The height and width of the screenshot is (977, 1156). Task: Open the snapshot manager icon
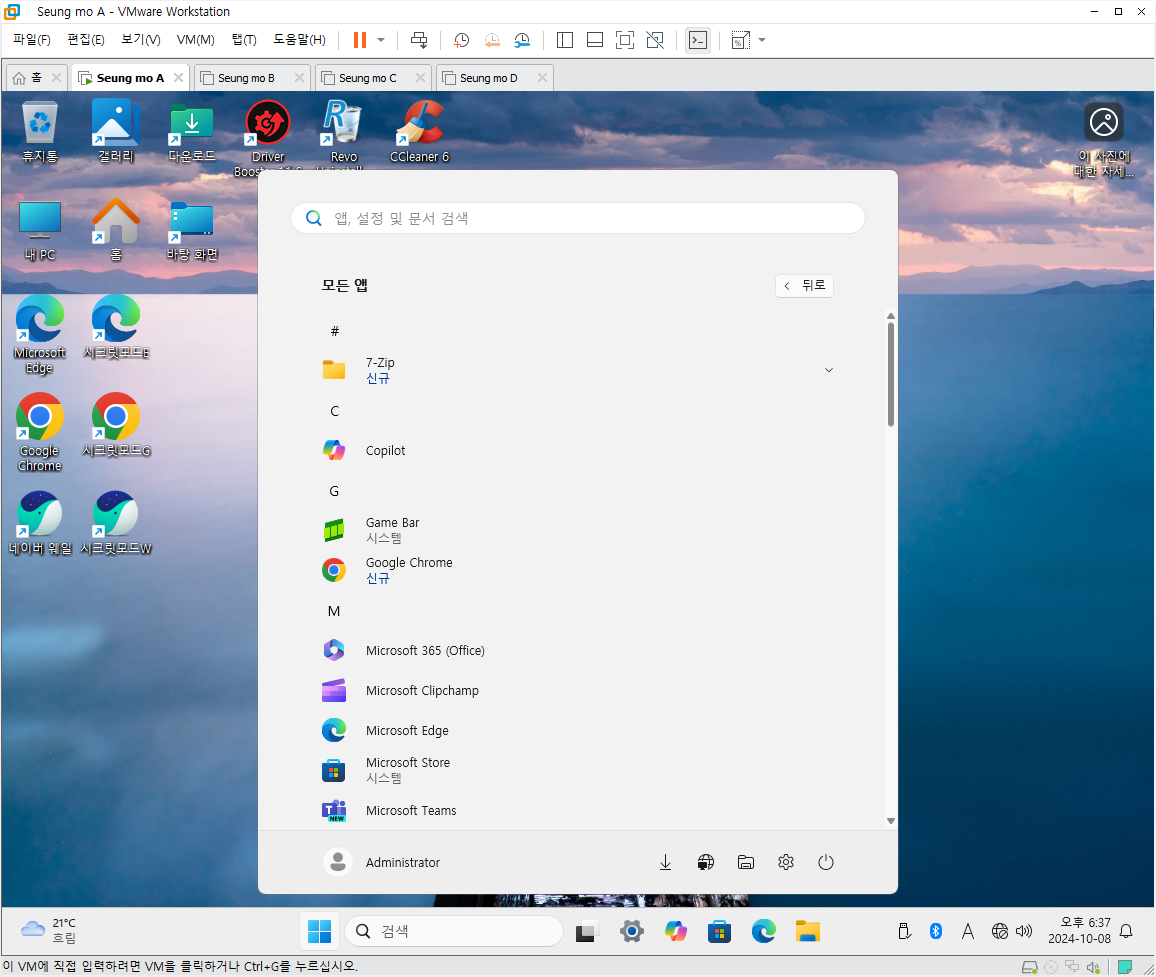pos(522,40)
